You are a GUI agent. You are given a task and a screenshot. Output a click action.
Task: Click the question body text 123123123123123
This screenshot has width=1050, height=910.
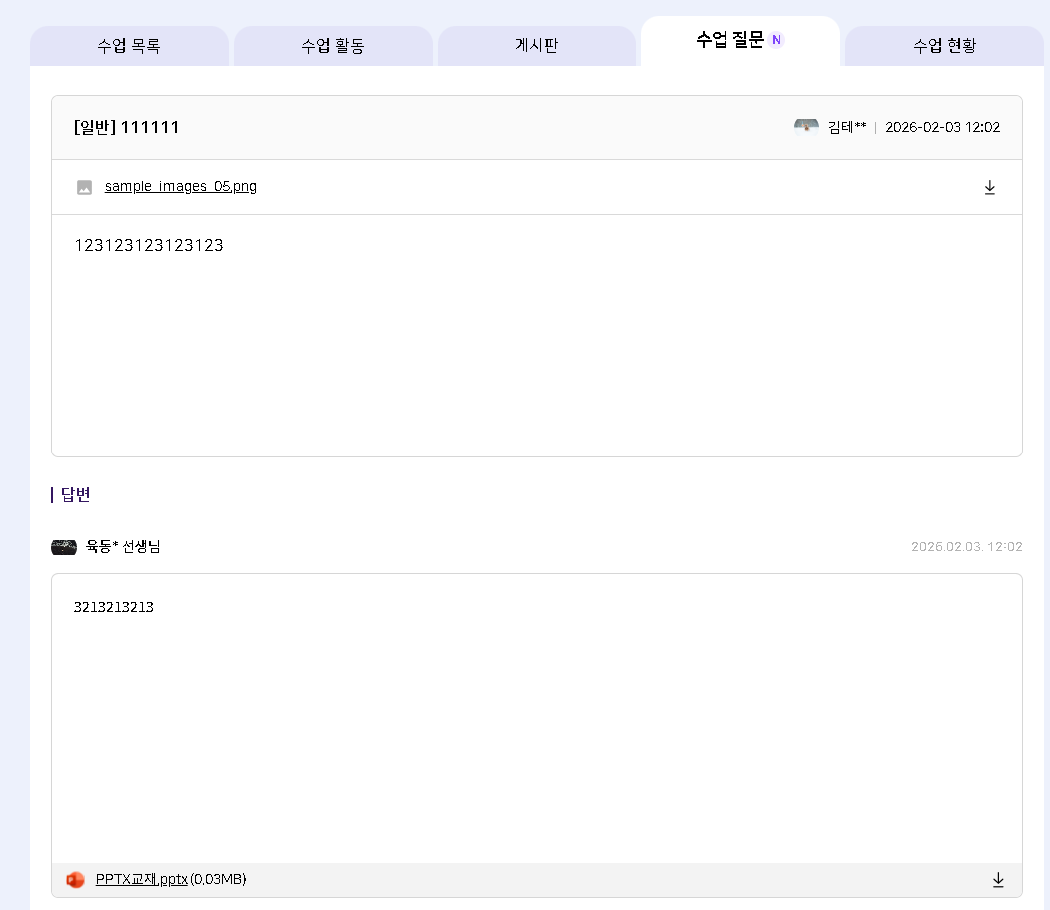tap(149, 245)
